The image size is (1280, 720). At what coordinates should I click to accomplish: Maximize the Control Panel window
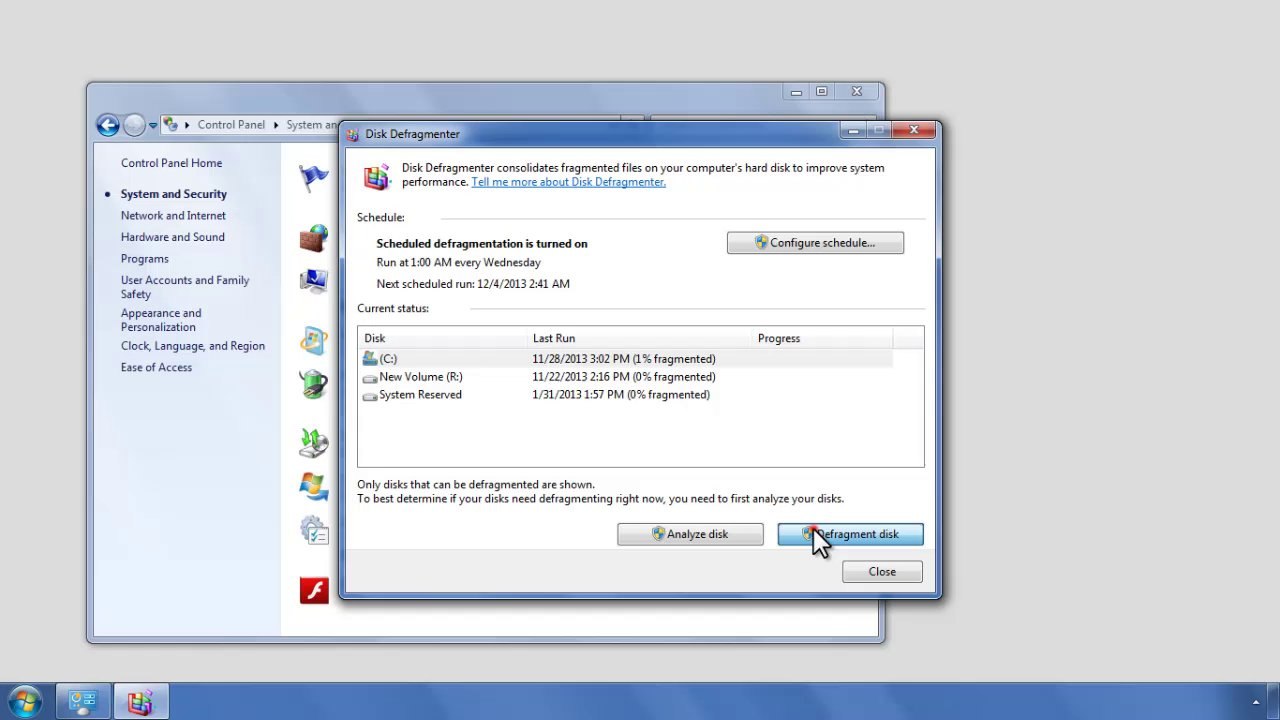[x=822, y=92]
